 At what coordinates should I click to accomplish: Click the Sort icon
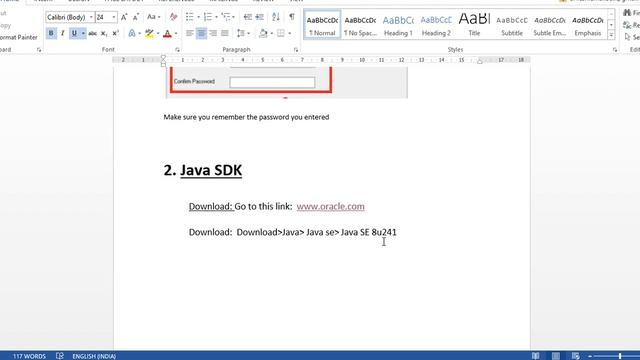coord(276,17)
